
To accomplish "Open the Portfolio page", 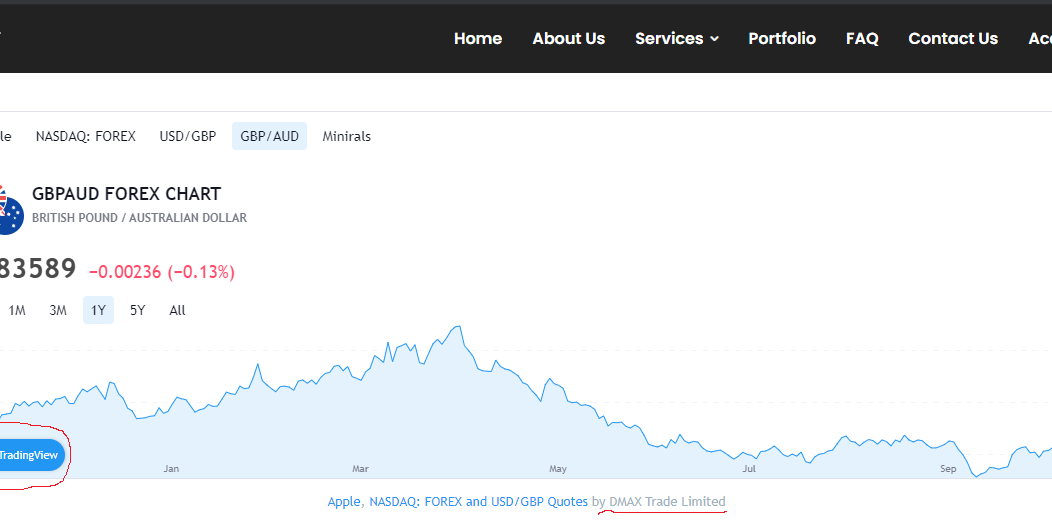I will 782,39.
